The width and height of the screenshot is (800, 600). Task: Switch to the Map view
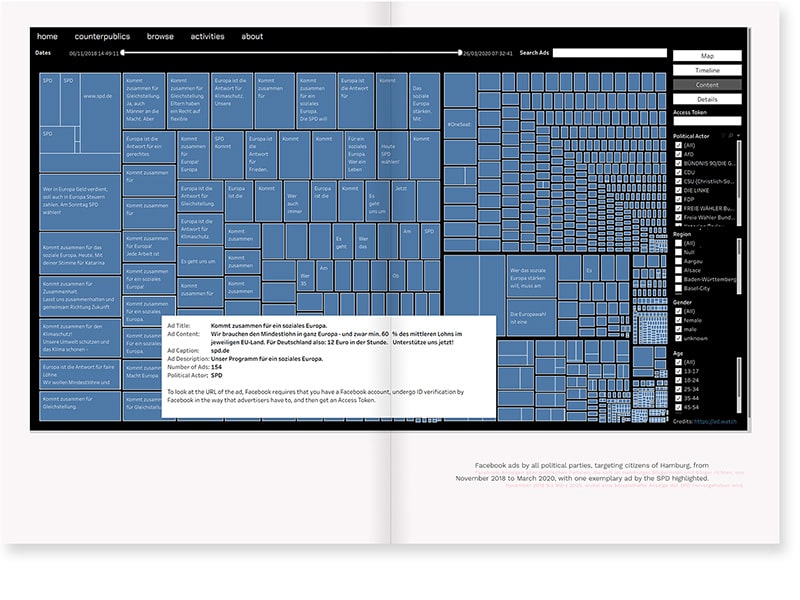[707, 56]
